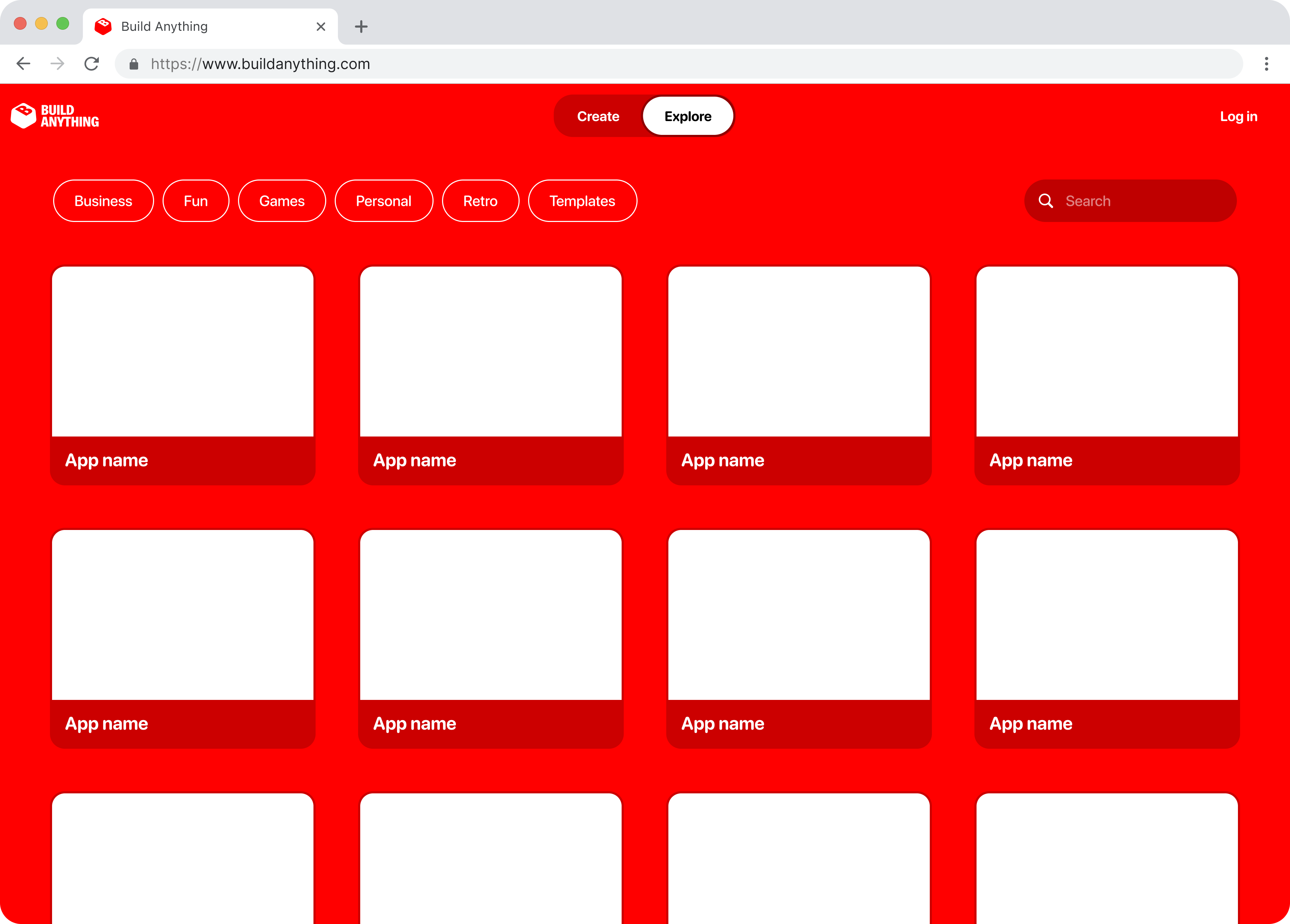Click the macOS green fullscreen button
This screenshot has height=924, width=1290.
(x=63, y=23)
